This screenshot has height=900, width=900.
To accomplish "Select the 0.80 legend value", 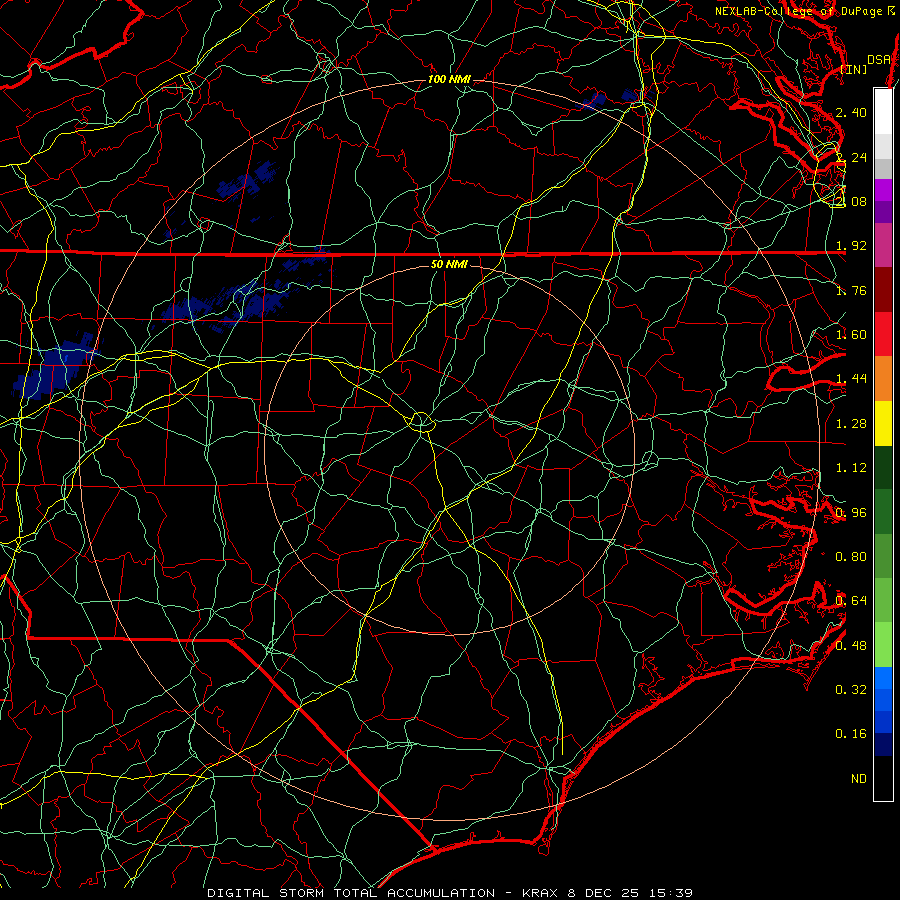I will coord(851,557).
